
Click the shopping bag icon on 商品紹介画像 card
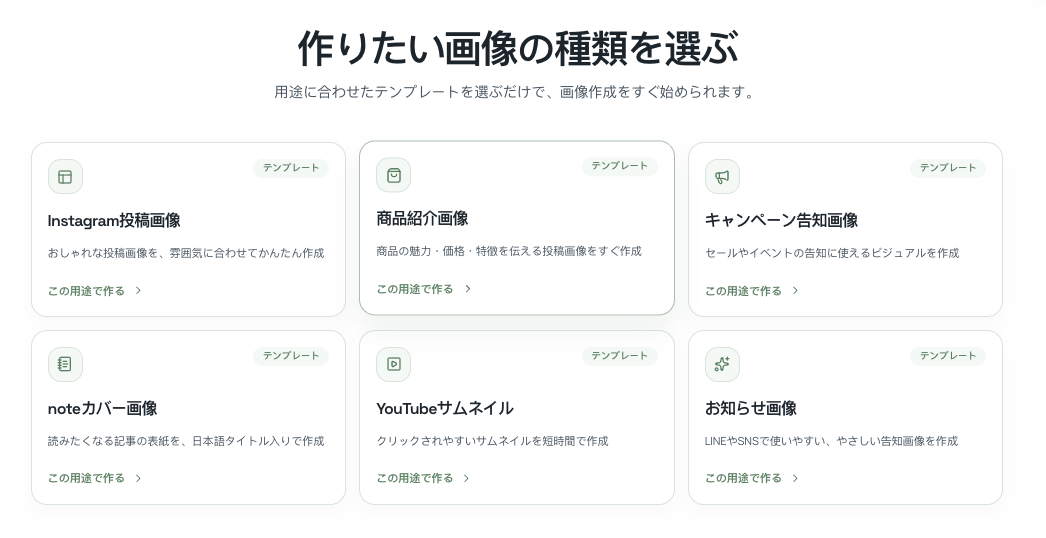click(x=394, y=175)
